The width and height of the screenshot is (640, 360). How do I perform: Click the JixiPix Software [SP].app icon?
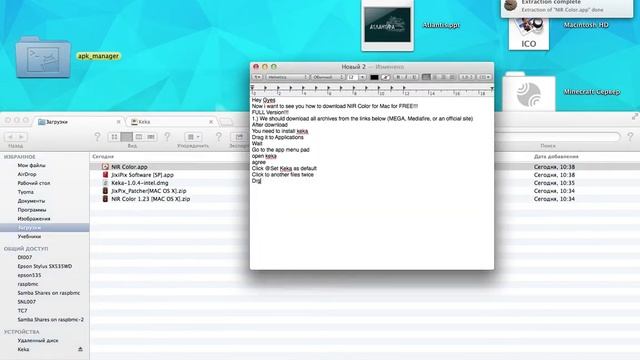tap(105, 175)
